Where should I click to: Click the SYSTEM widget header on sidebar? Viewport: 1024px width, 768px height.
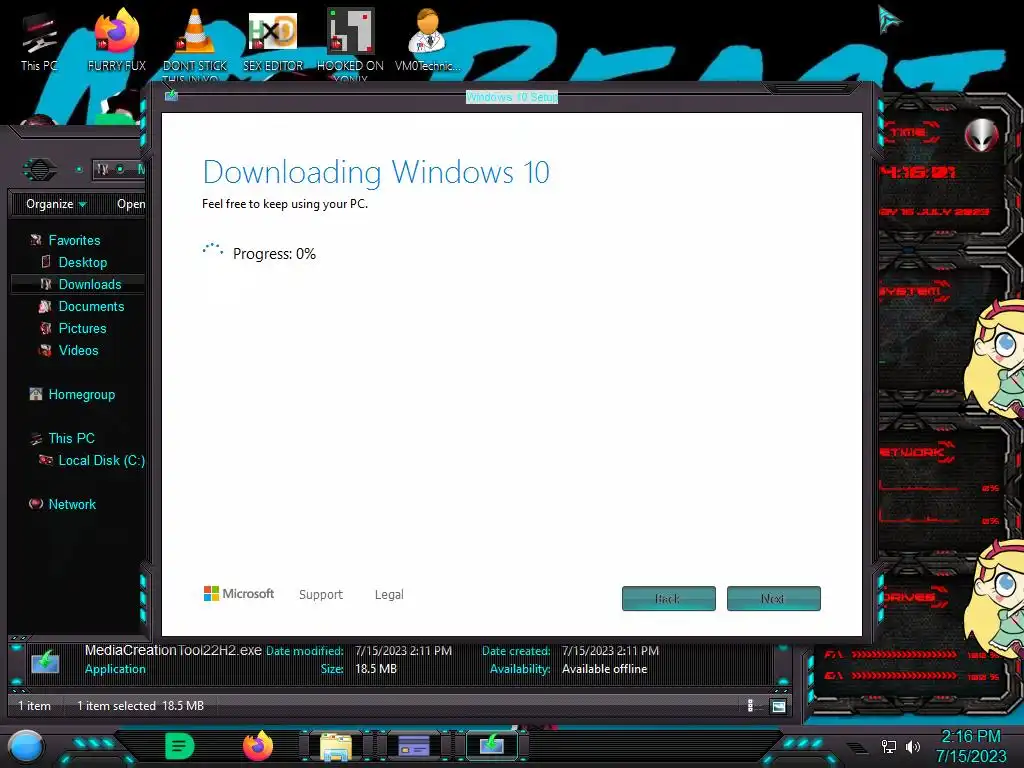pos(911,291)
